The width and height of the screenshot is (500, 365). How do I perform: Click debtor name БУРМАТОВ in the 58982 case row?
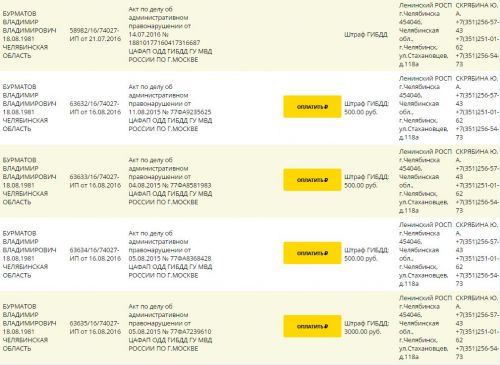coord(19,14)
